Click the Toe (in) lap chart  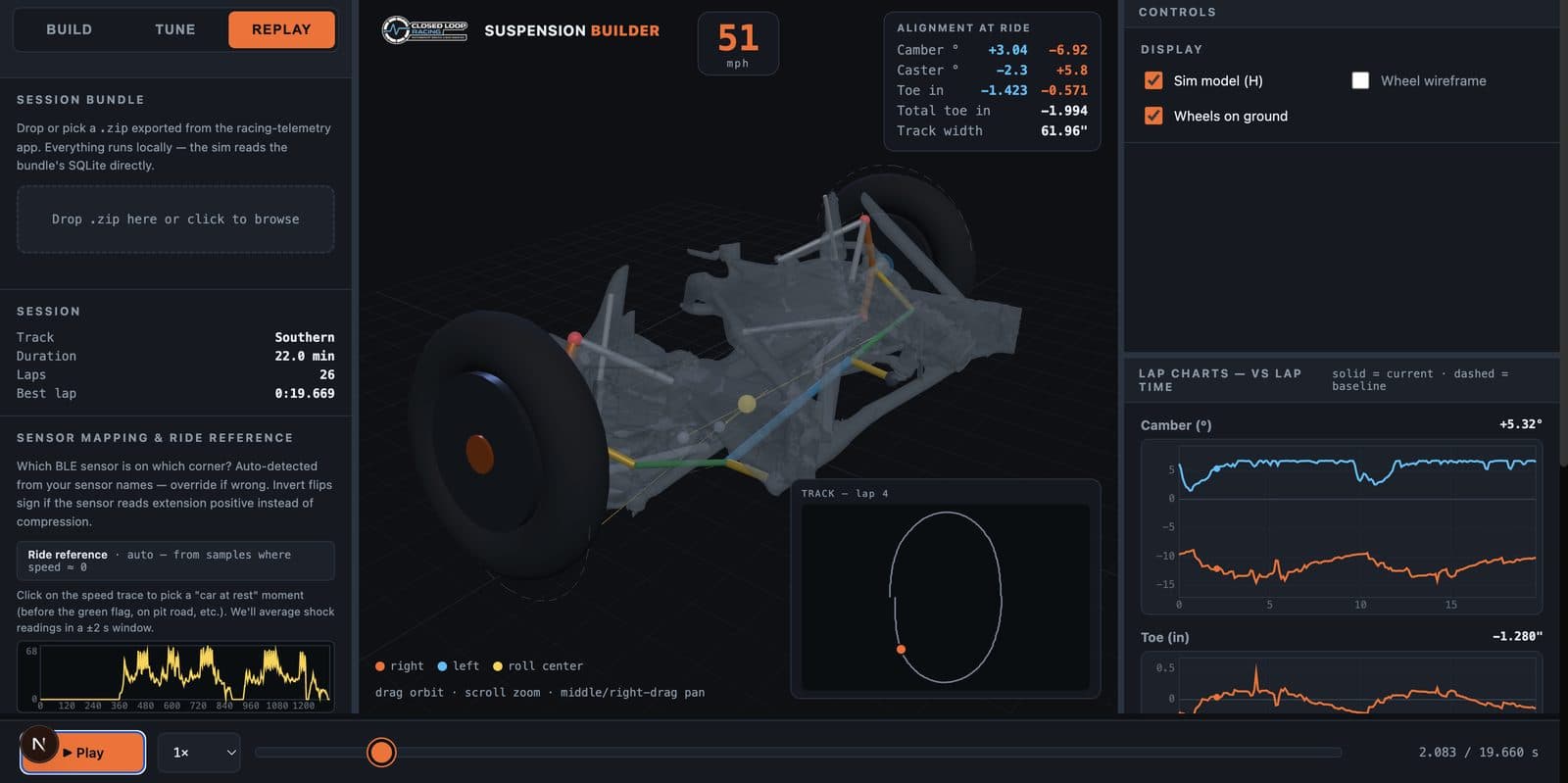[x=1342, y=683]
